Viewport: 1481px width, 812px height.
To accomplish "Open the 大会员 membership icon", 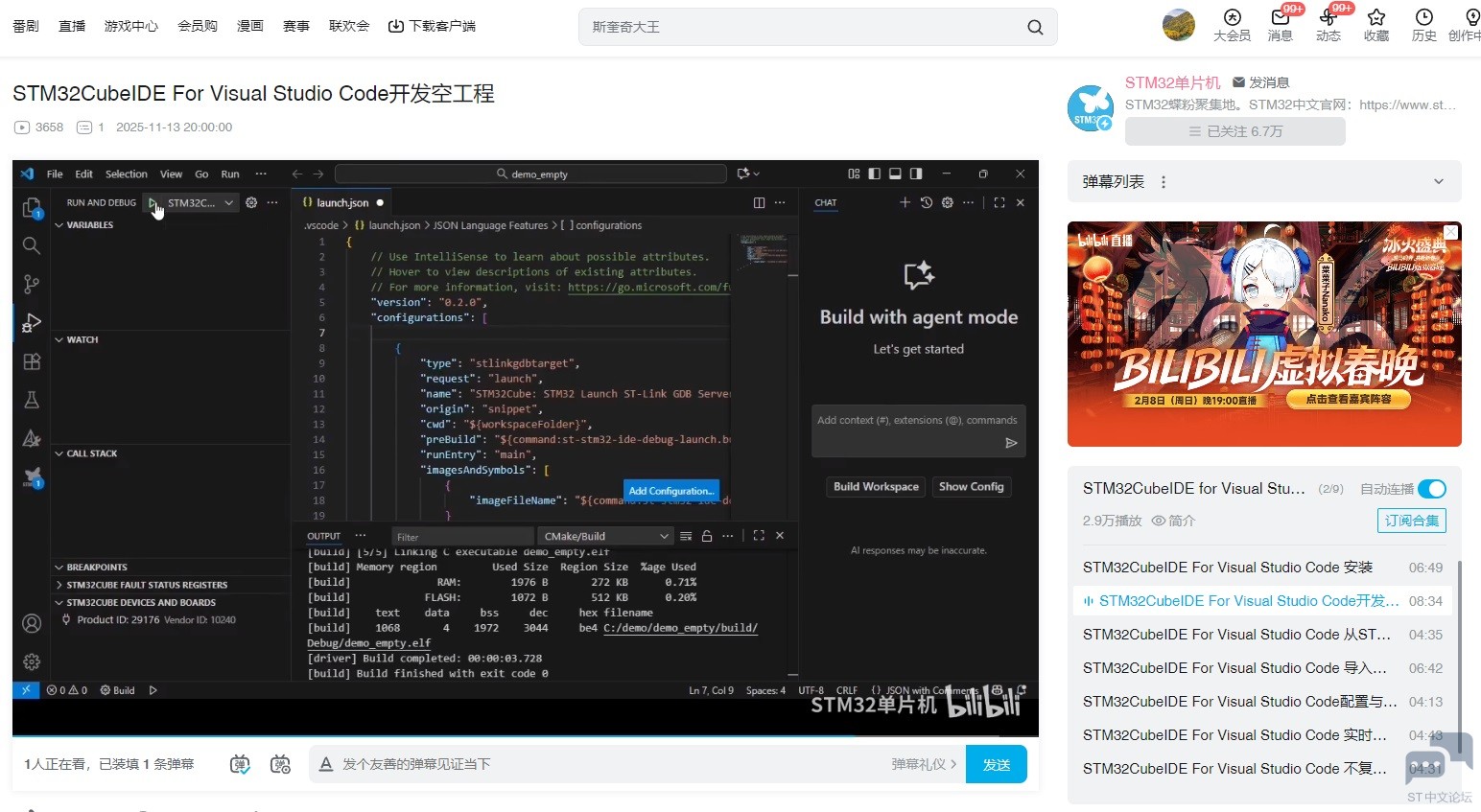I will pyautogui.click(x=1233, y=26).
